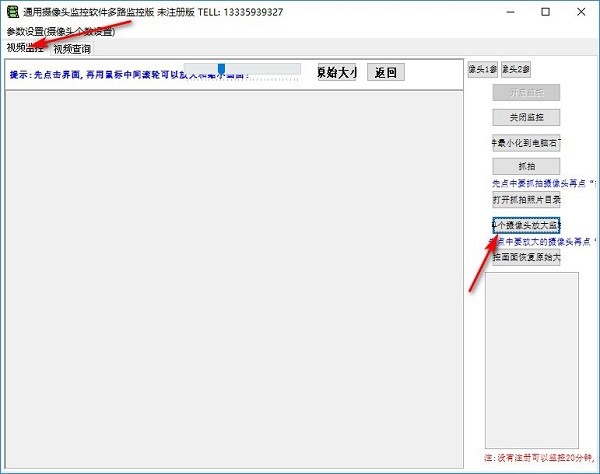Open camera 1 parameters button
The image size is (600, 474).
point(483,69)
